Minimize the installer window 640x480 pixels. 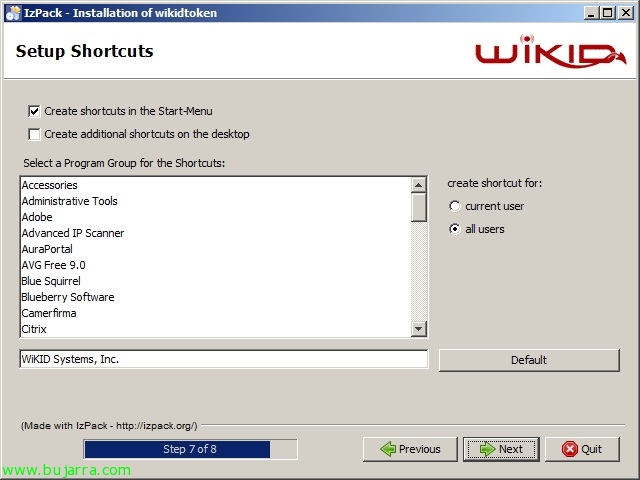tap(591, 13)
